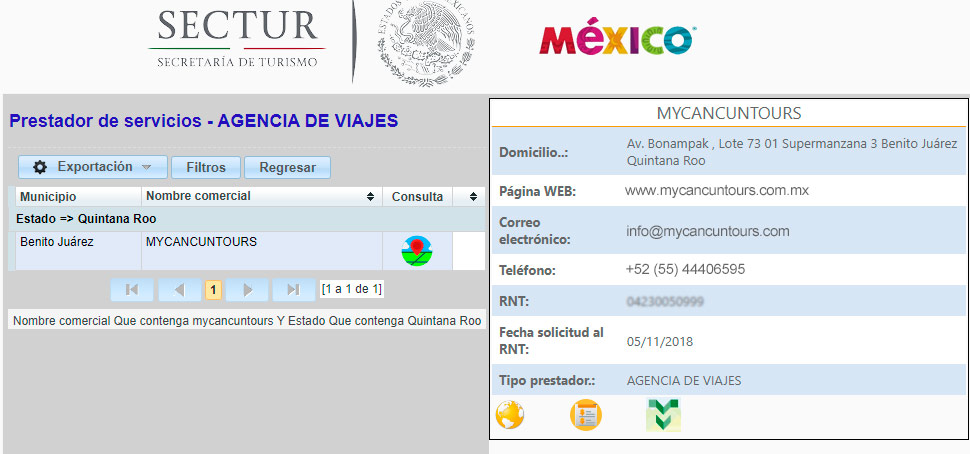Click the Regresar button
970x454 pixels.
pyautogui.click(x=288, y=168)
